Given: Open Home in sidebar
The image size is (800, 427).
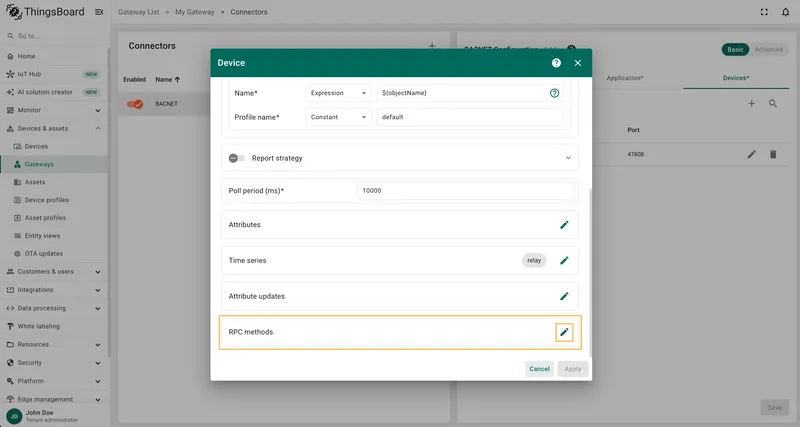Looking at the screenshot, I should pyautogui.click(x=54, y=56).
